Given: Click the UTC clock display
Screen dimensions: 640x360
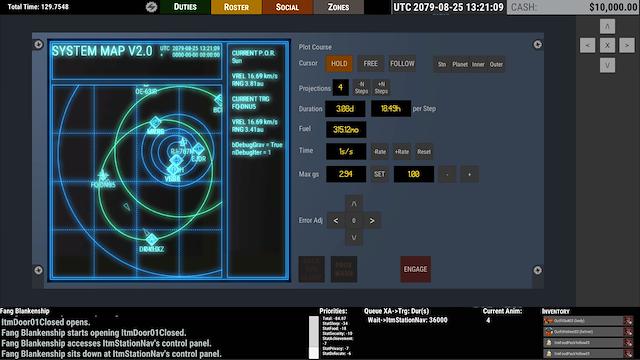Looking at the screenshot, I should pyautogui.click(x=448, y=7).
